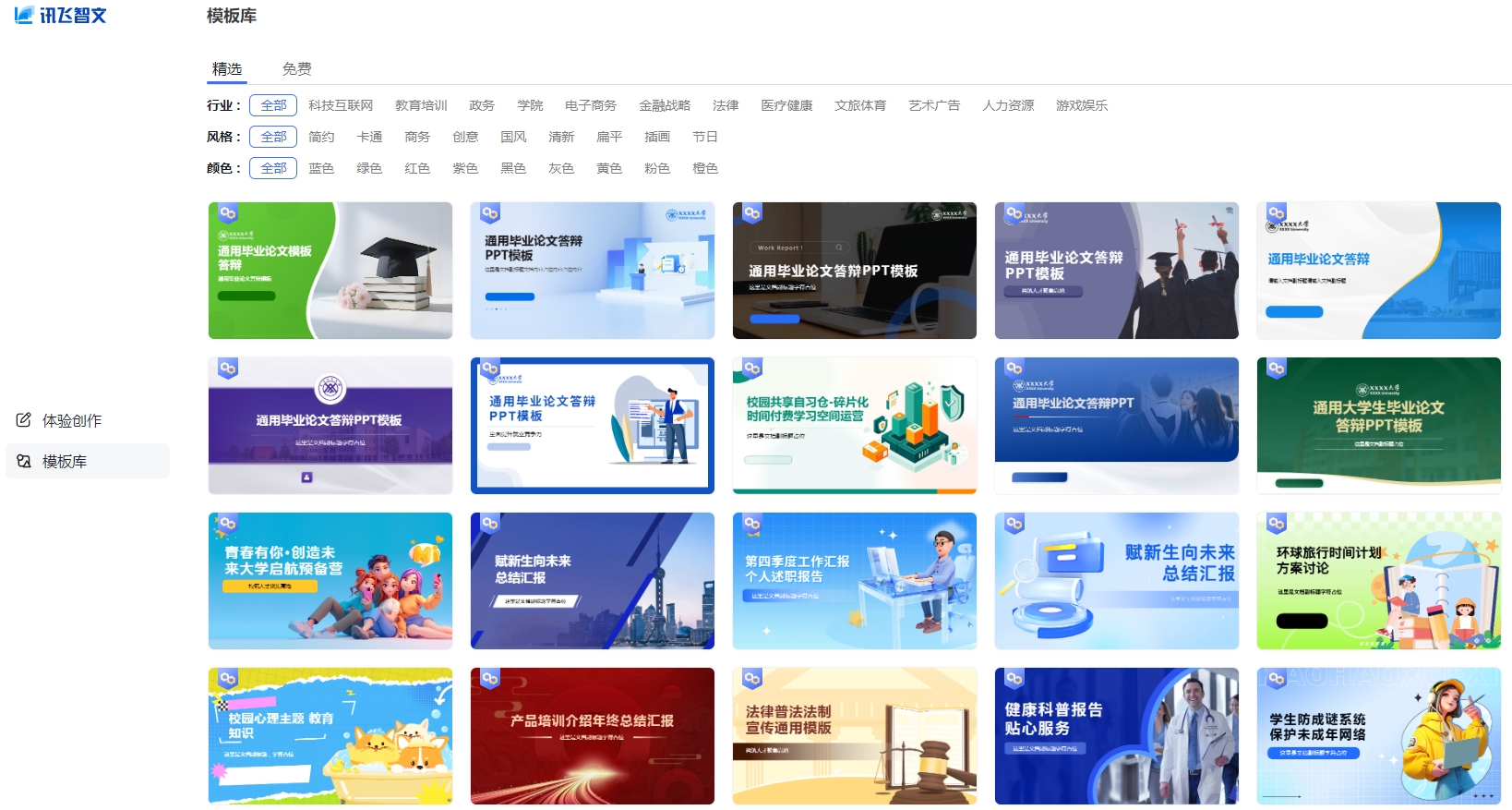The width and height of the screenshot is (1512, 810).
Task: Open 法律普法法制宣传通用模版 template
Action: [x=855, y=736]
